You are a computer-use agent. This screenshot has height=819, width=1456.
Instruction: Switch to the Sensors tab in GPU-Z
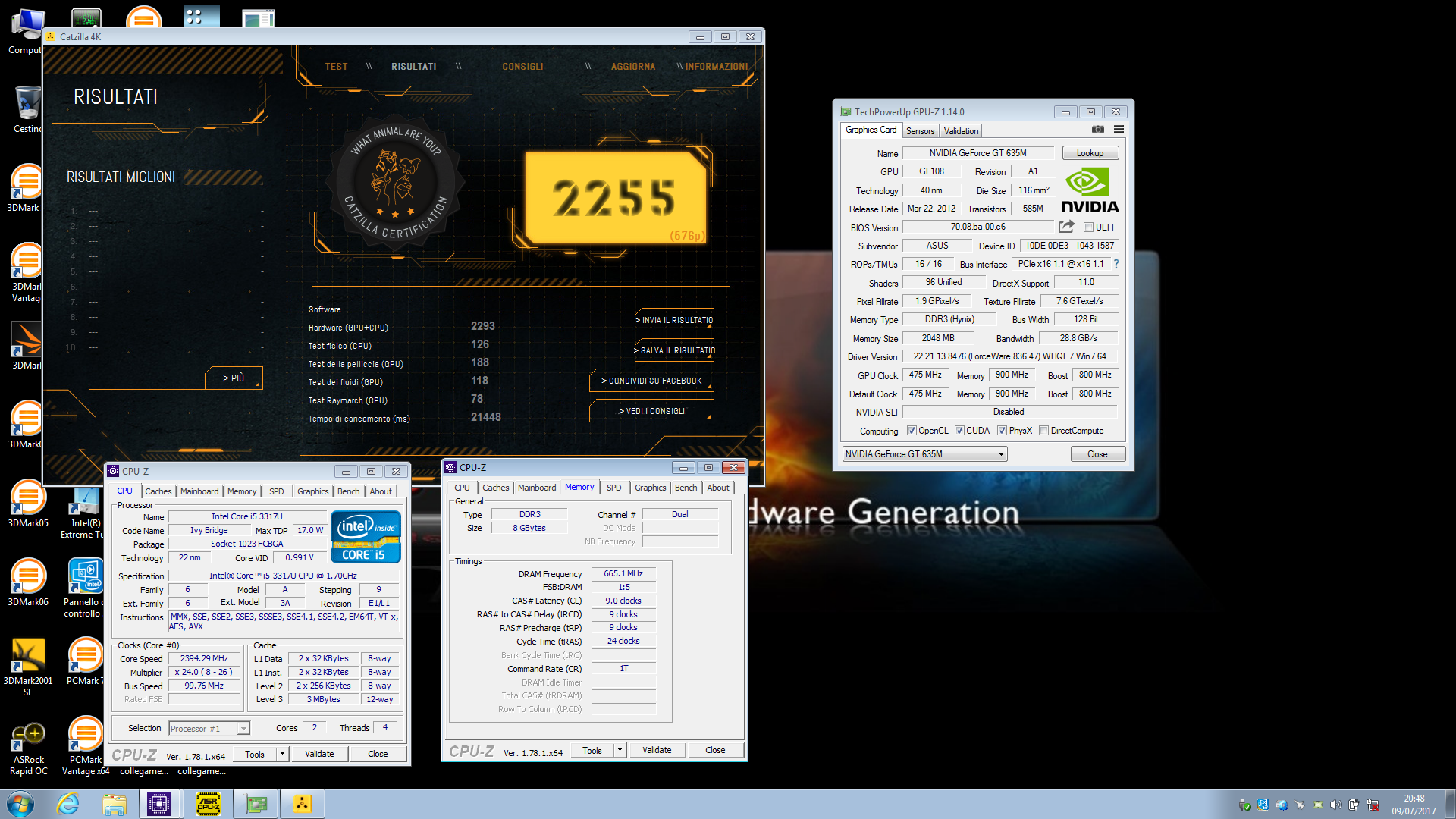point(921,131)
